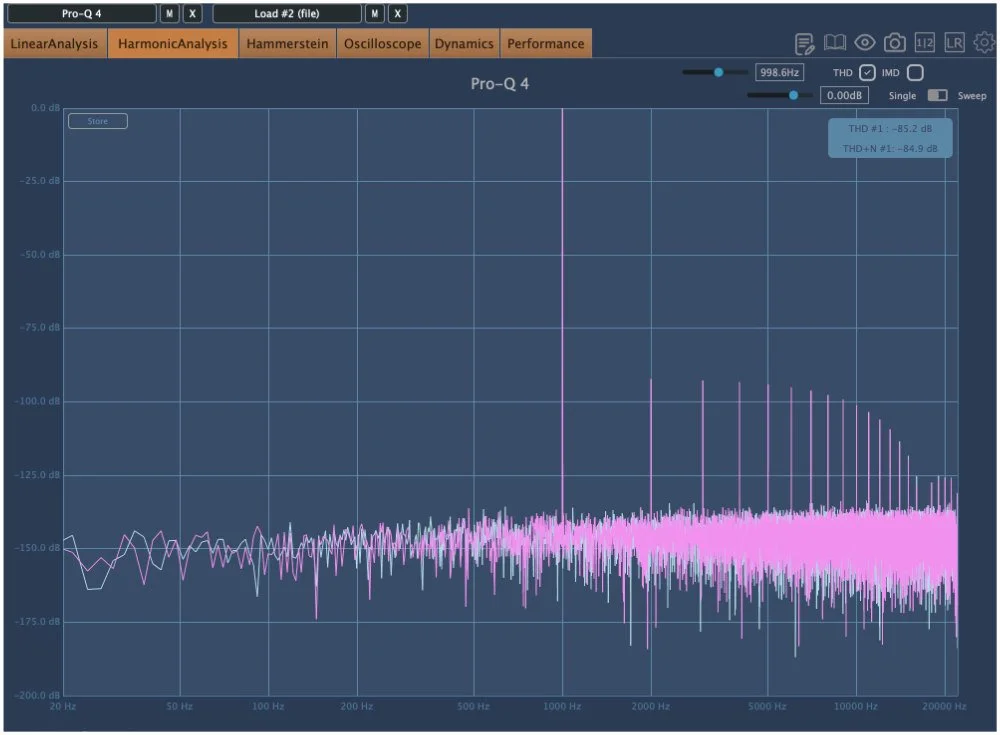Click the Pro-Q 4 graph title

499,84
